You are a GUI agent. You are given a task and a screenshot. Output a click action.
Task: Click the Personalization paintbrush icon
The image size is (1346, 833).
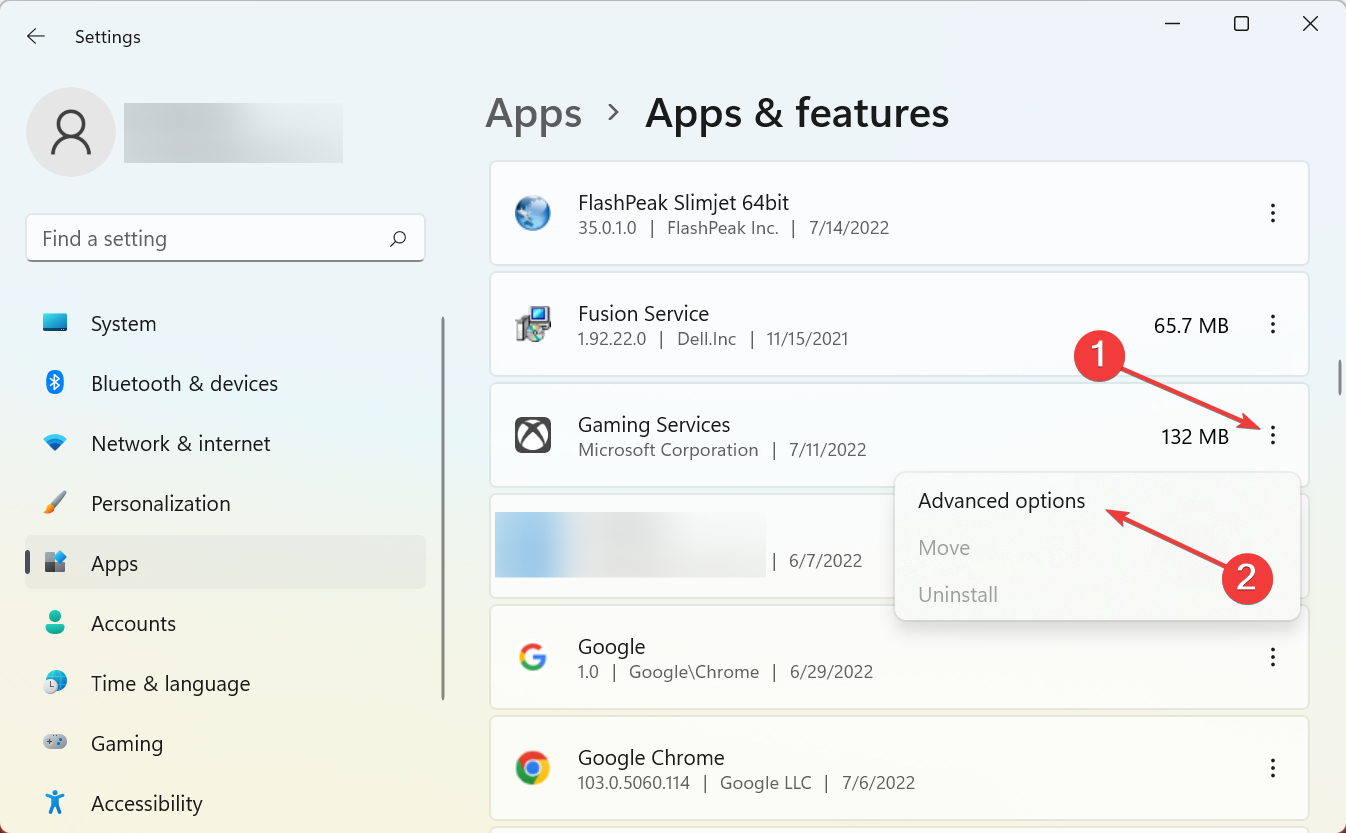click(55, 502)
